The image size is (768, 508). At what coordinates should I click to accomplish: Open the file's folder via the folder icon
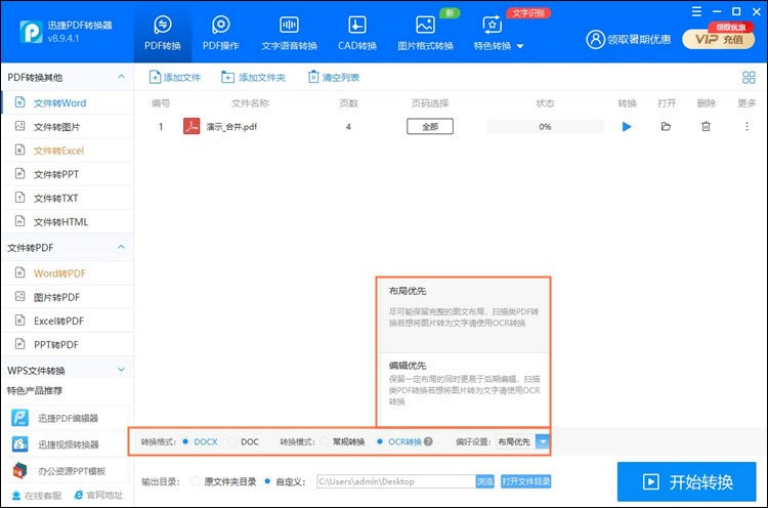[666, 127]
